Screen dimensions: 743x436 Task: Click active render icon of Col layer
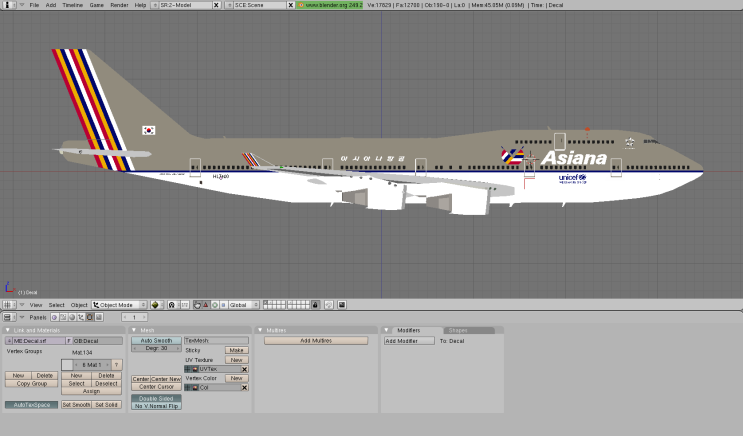(x=195, y=388)
